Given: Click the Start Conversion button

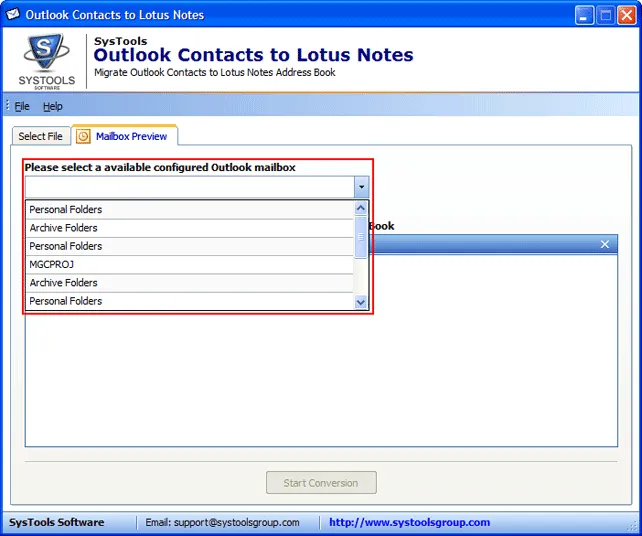Looking at the screenshot, I should pos(321,483).
